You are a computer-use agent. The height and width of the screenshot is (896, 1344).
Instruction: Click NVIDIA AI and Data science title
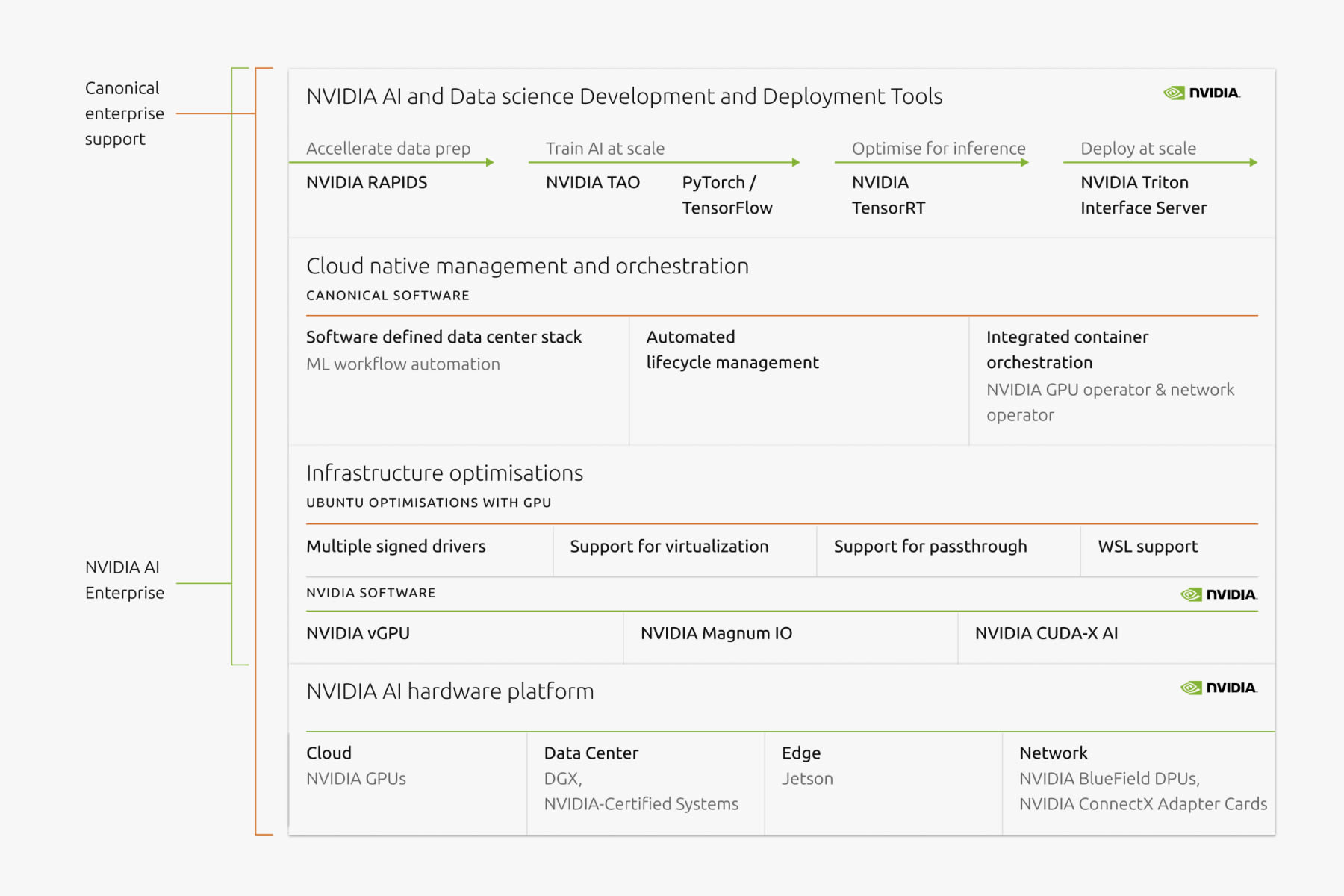click(x=624, y=96)
